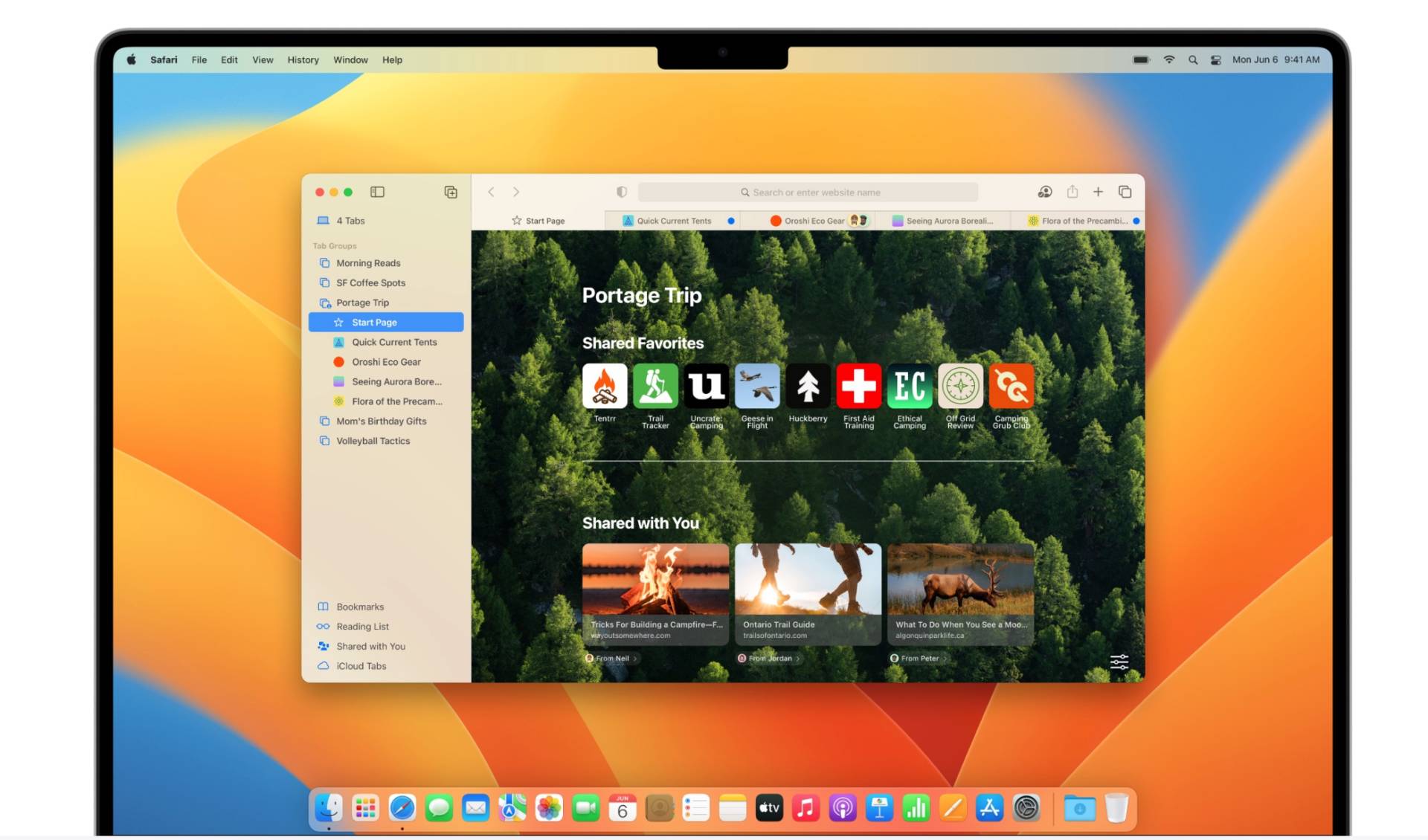The image size is (1428, 840).
Task: Open the Camping Grub Club favorite
Action: 1011,386
